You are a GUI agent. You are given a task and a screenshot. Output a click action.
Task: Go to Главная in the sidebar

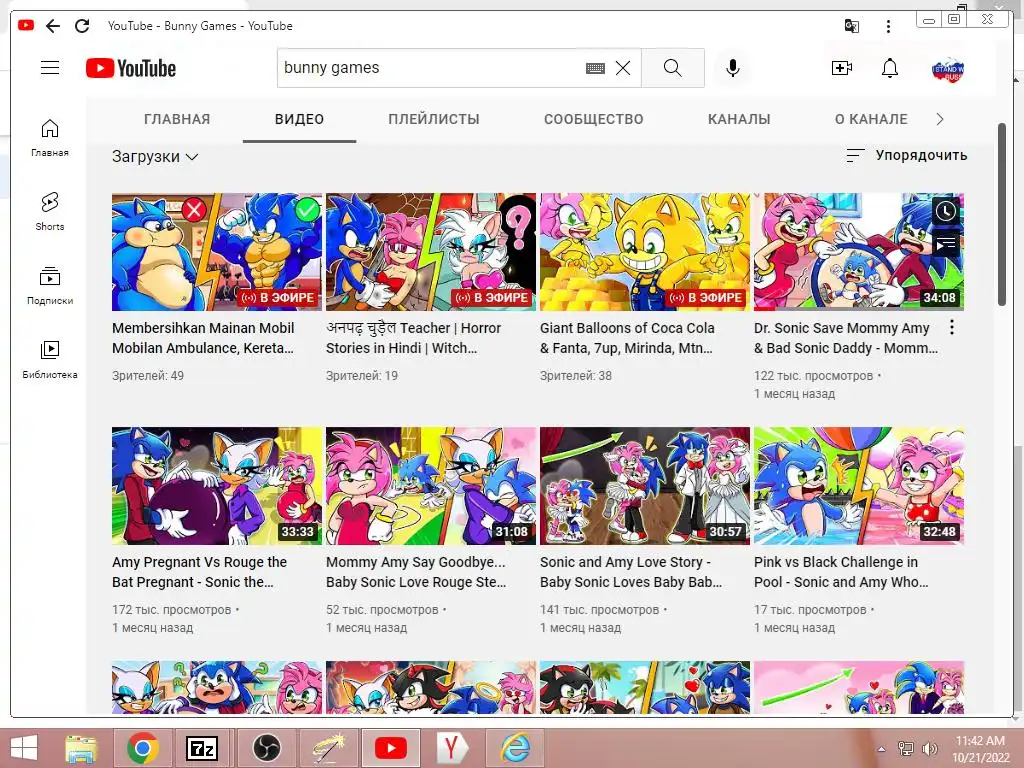tap(50, 138)
